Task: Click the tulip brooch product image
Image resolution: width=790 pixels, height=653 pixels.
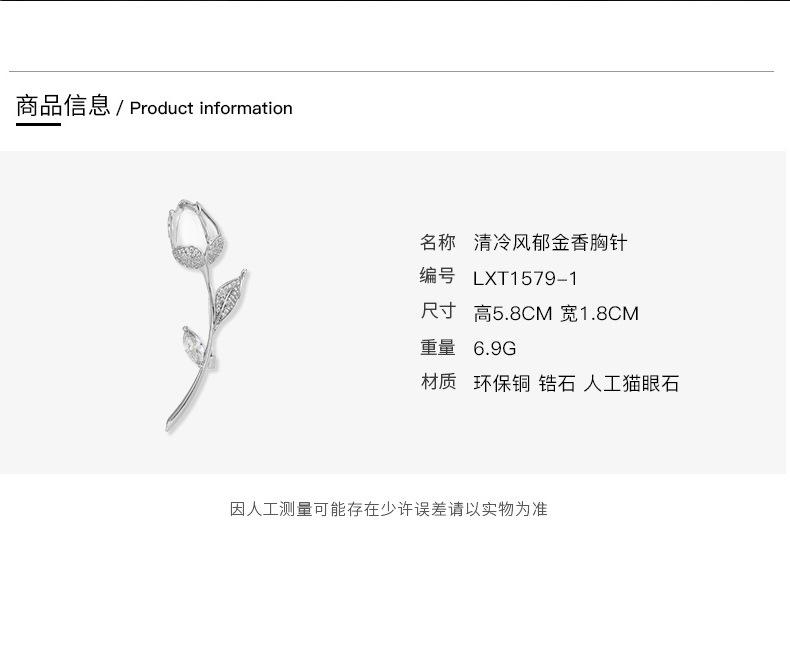Action: [206, 315]
